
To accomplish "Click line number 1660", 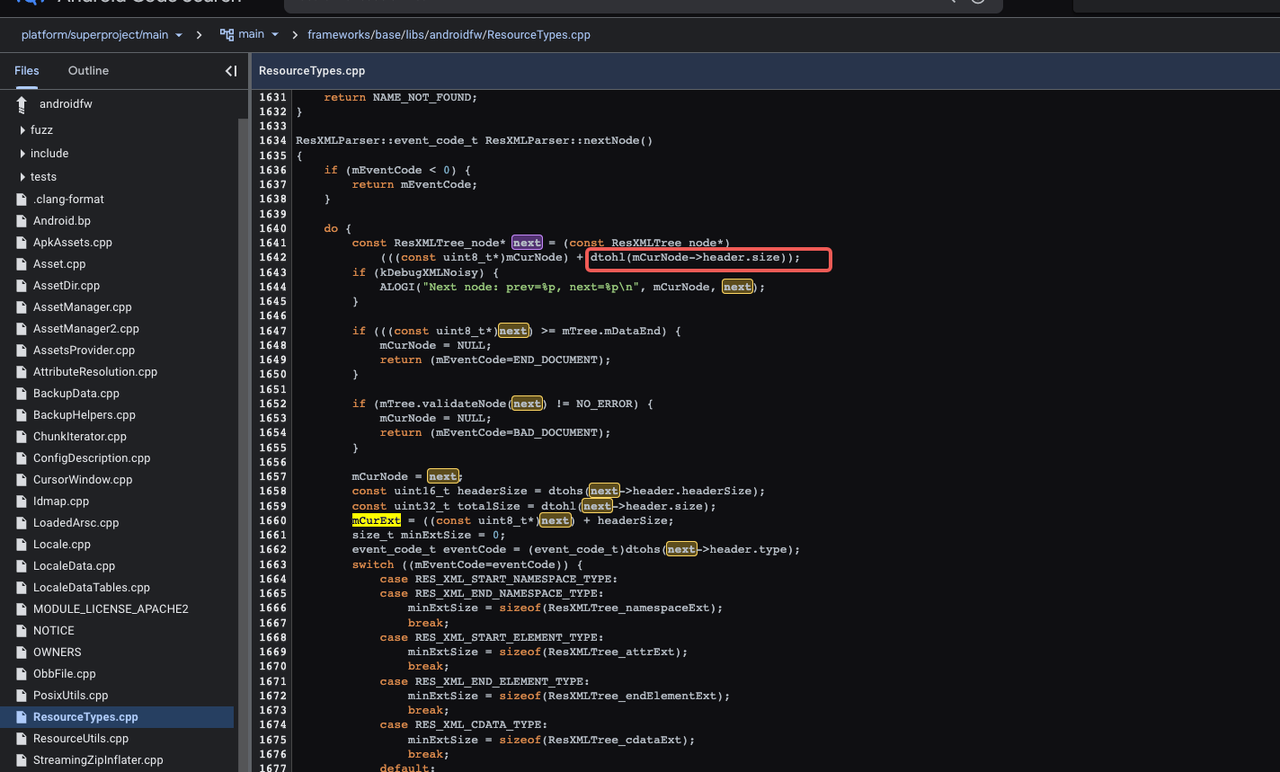I will click(x=272, y=520).
